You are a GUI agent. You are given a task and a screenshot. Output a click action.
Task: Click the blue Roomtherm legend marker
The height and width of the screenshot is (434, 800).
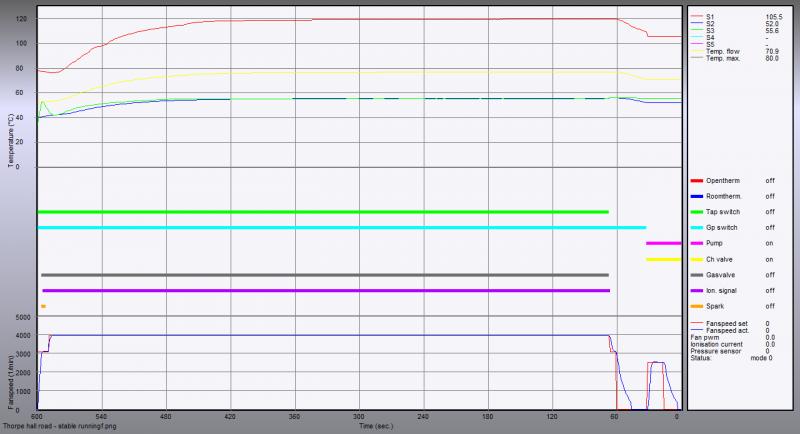coord(696,196)
